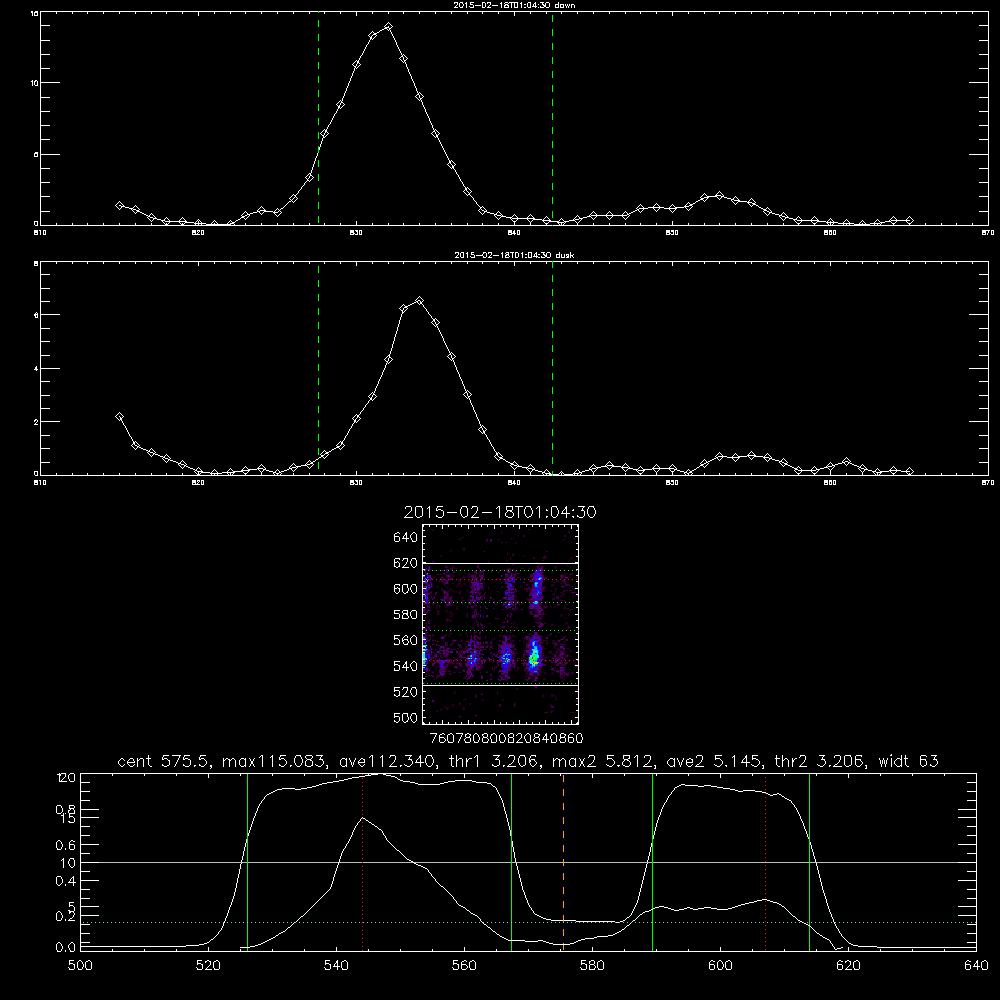1000x1000 pixels.
Task: Click the right green dashed line in dusk plot
Action: [x=552, y=368]
